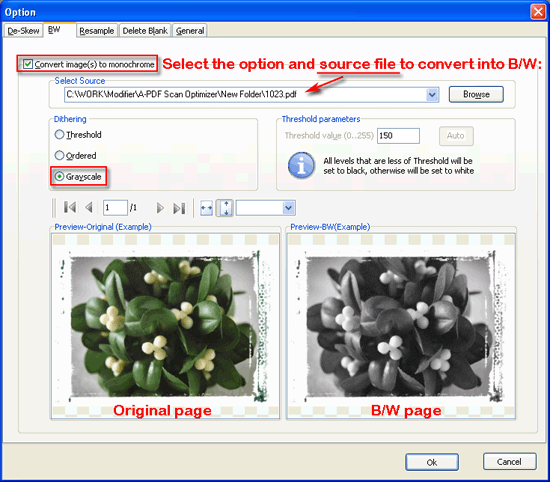Image resolution: width=550 pixels, height=482 pixels.
Task: Expand the Select Source path dropdown
Action: tap(432, 94)
